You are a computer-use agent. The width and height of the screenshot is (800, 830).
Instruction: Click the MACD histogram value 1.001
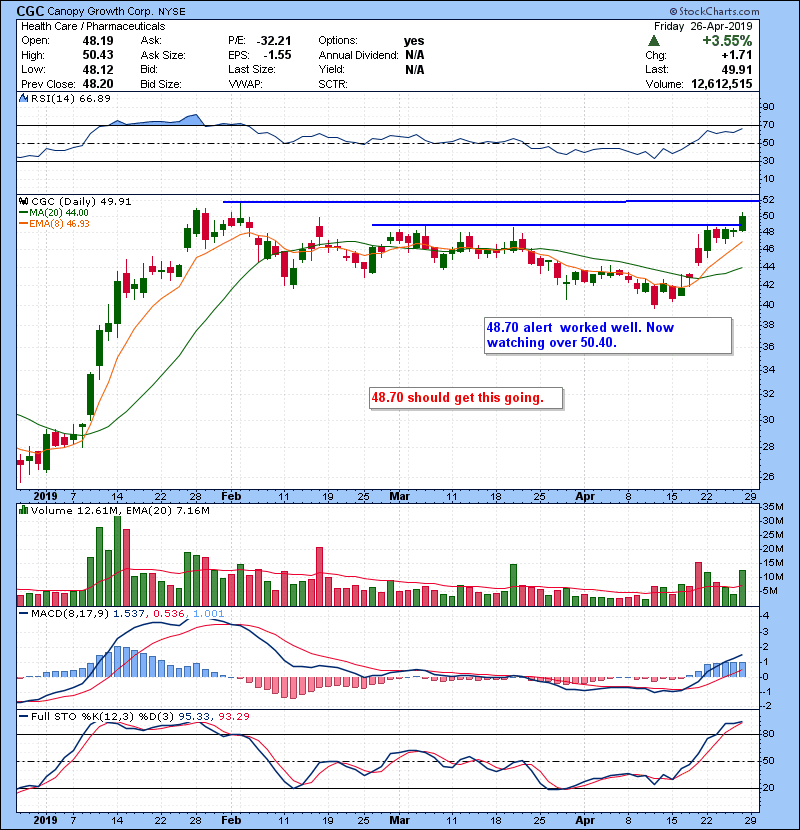pos(209,614)
